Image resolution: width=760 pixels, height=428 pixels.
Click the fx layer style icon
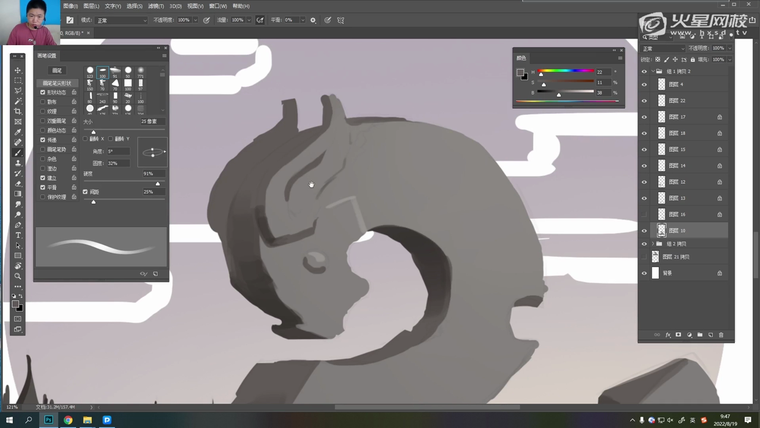pyautogui.click(x=667, y=334)
